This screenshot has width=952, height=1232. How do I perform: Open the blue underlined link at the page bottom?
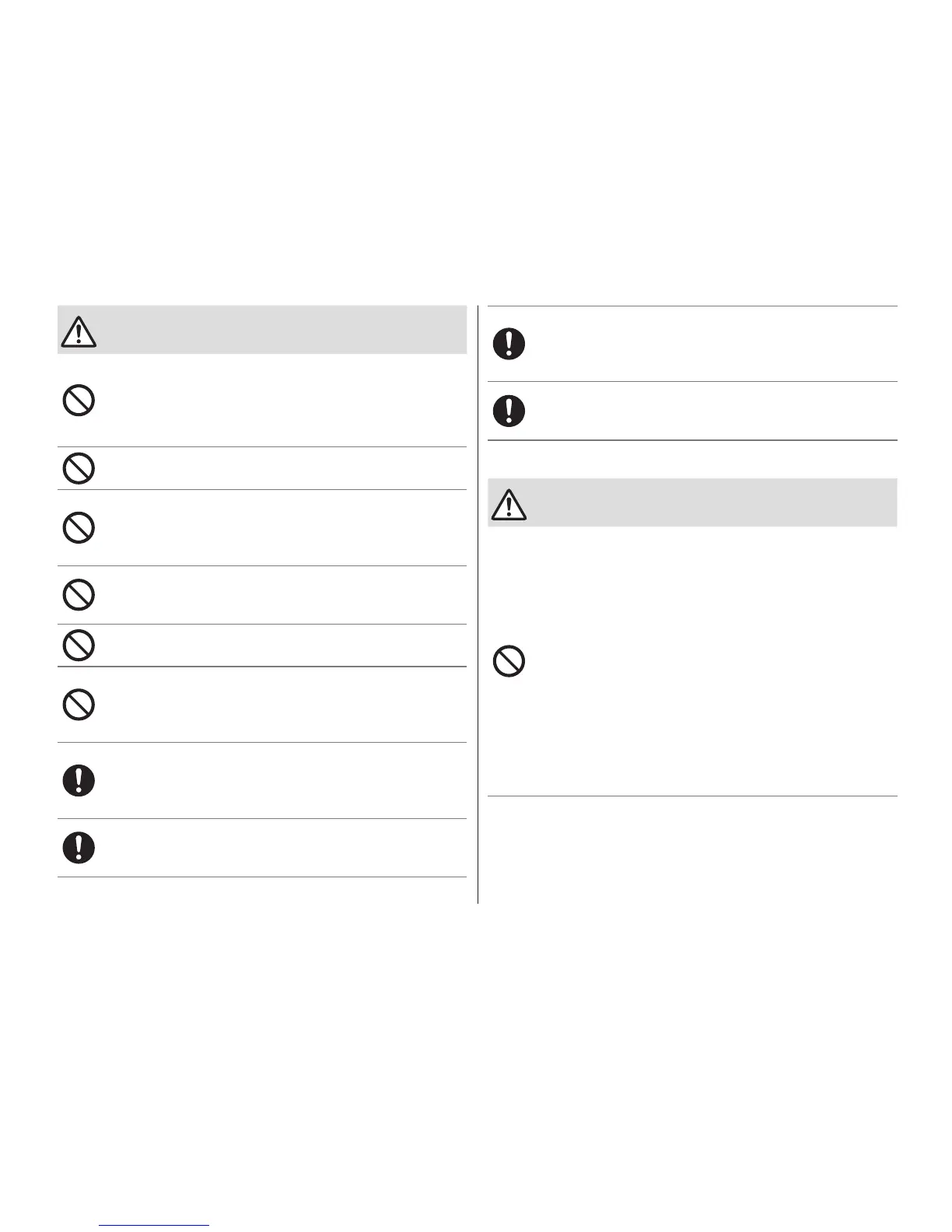coord(155,1225)
